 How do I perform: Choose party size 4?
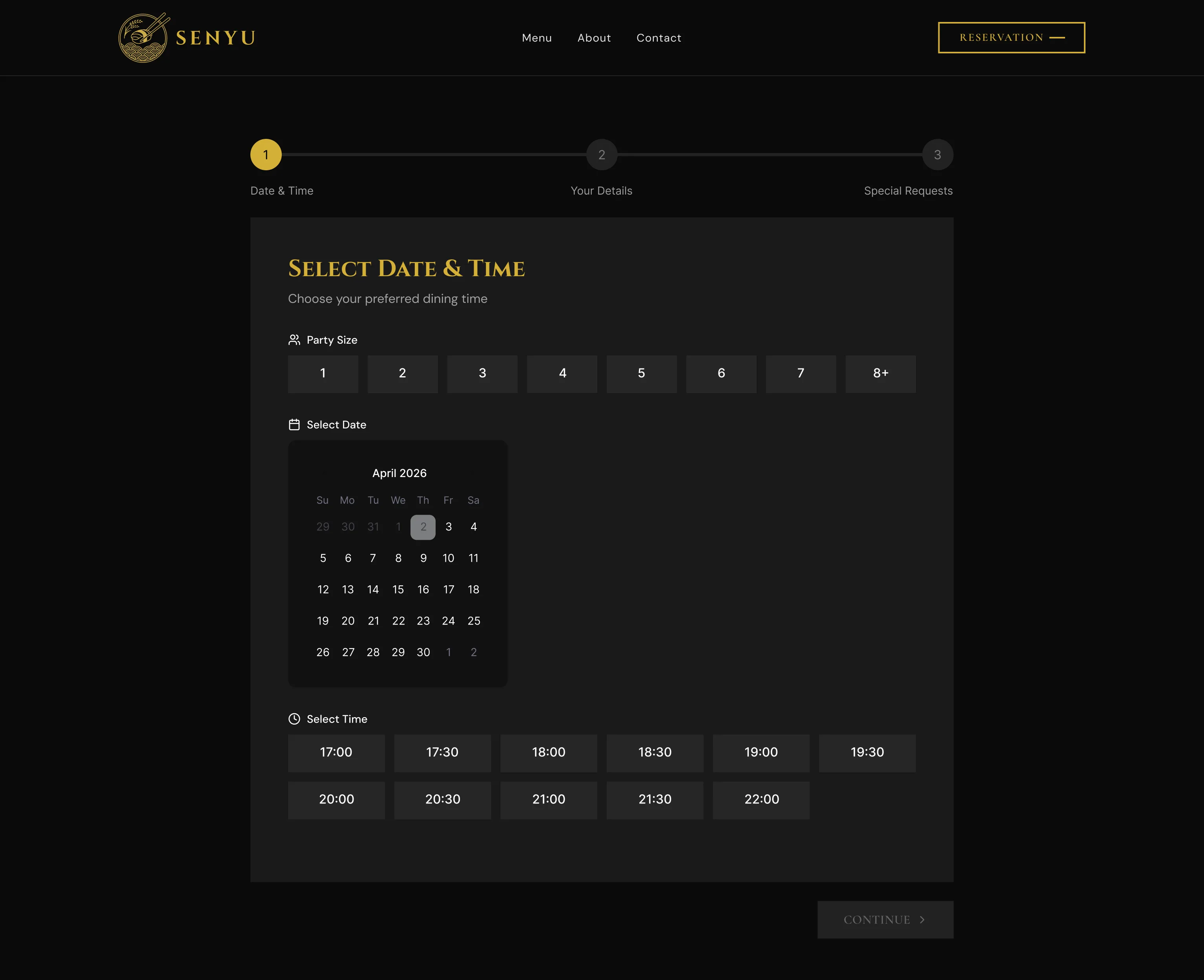562,374
